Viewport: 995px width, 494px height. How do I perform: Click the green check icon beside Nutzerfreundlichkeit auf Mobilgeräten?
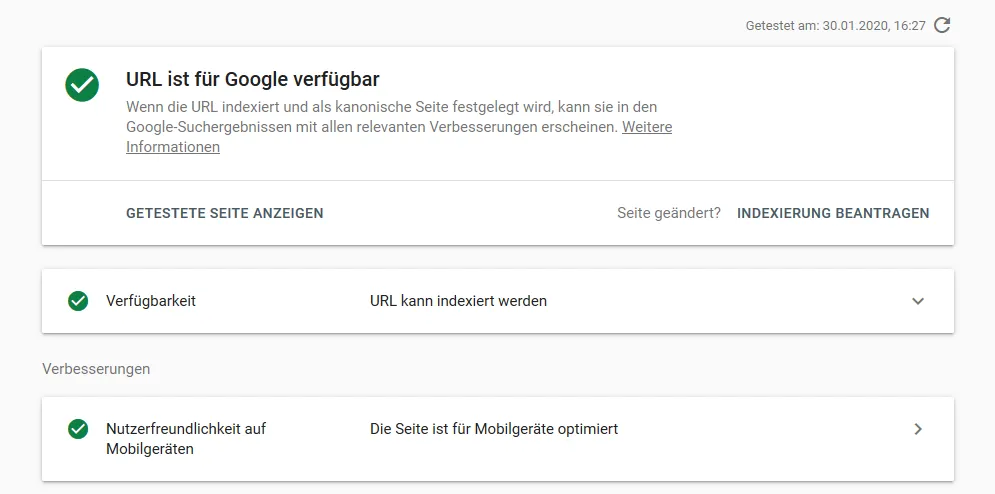pos(78,429)
